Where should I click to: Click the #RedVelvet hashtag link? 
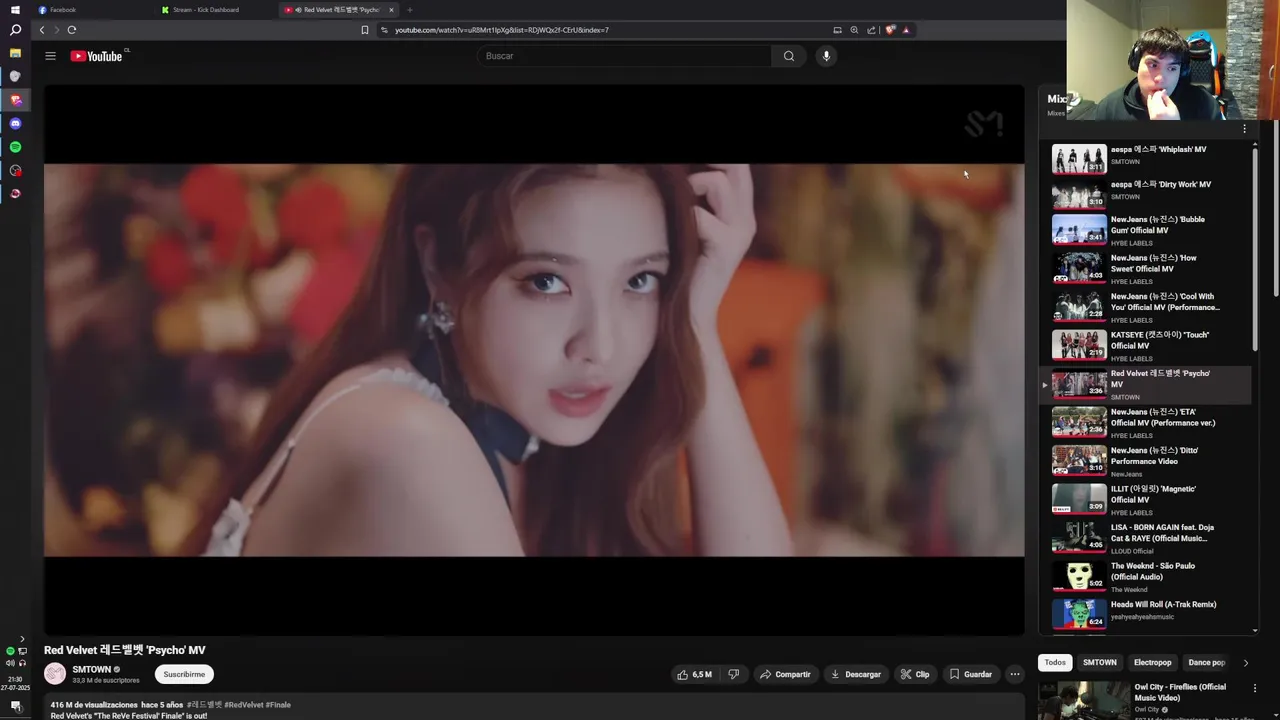coord(243,705)
